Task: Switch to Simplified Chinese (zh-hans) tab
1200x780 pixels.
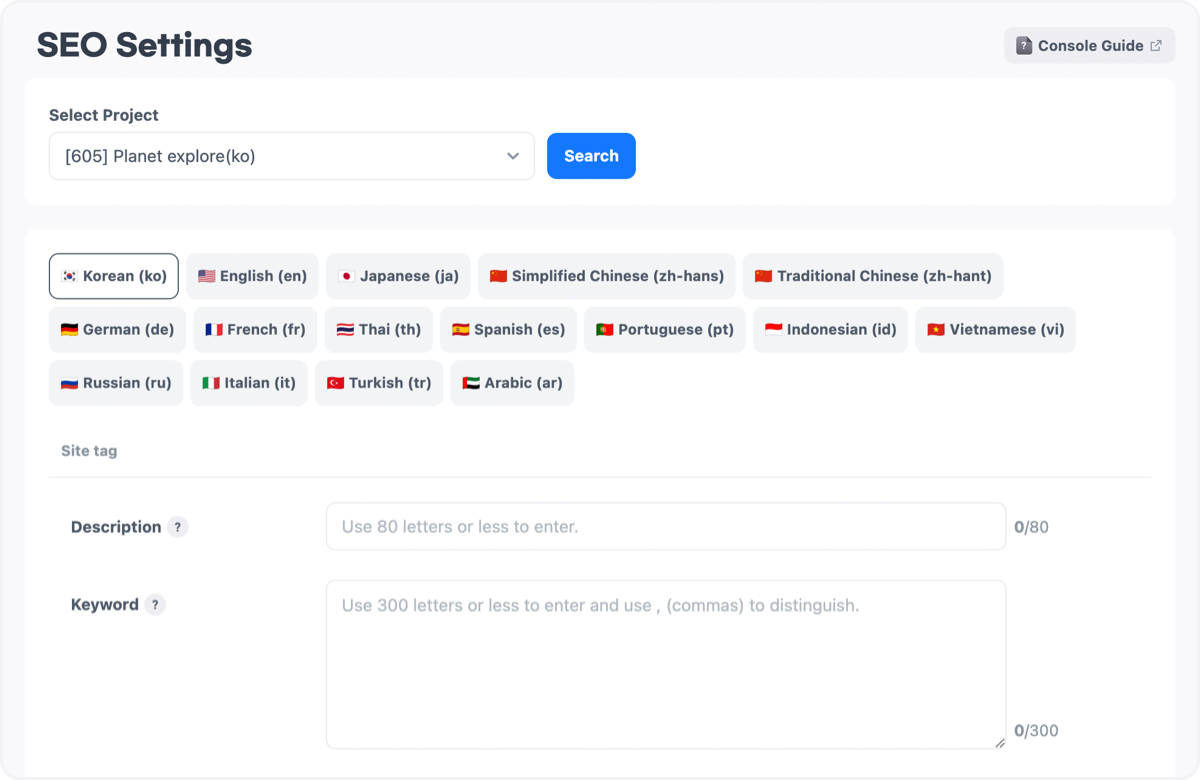Action: pyautogui.click(x=606, y=276)
